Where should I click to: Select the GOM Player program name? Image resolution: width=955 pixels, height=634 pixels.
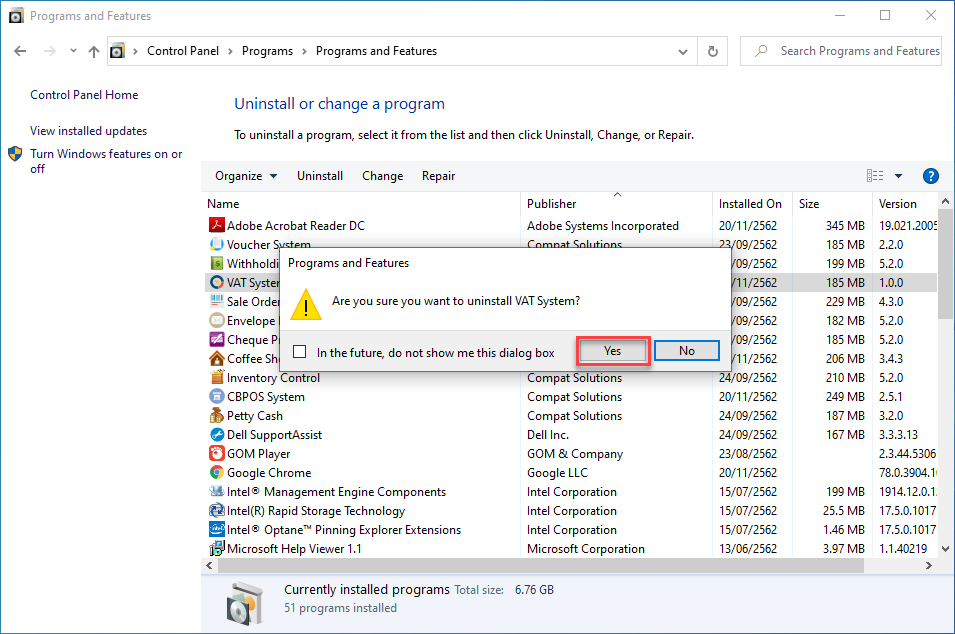[258, 454]
